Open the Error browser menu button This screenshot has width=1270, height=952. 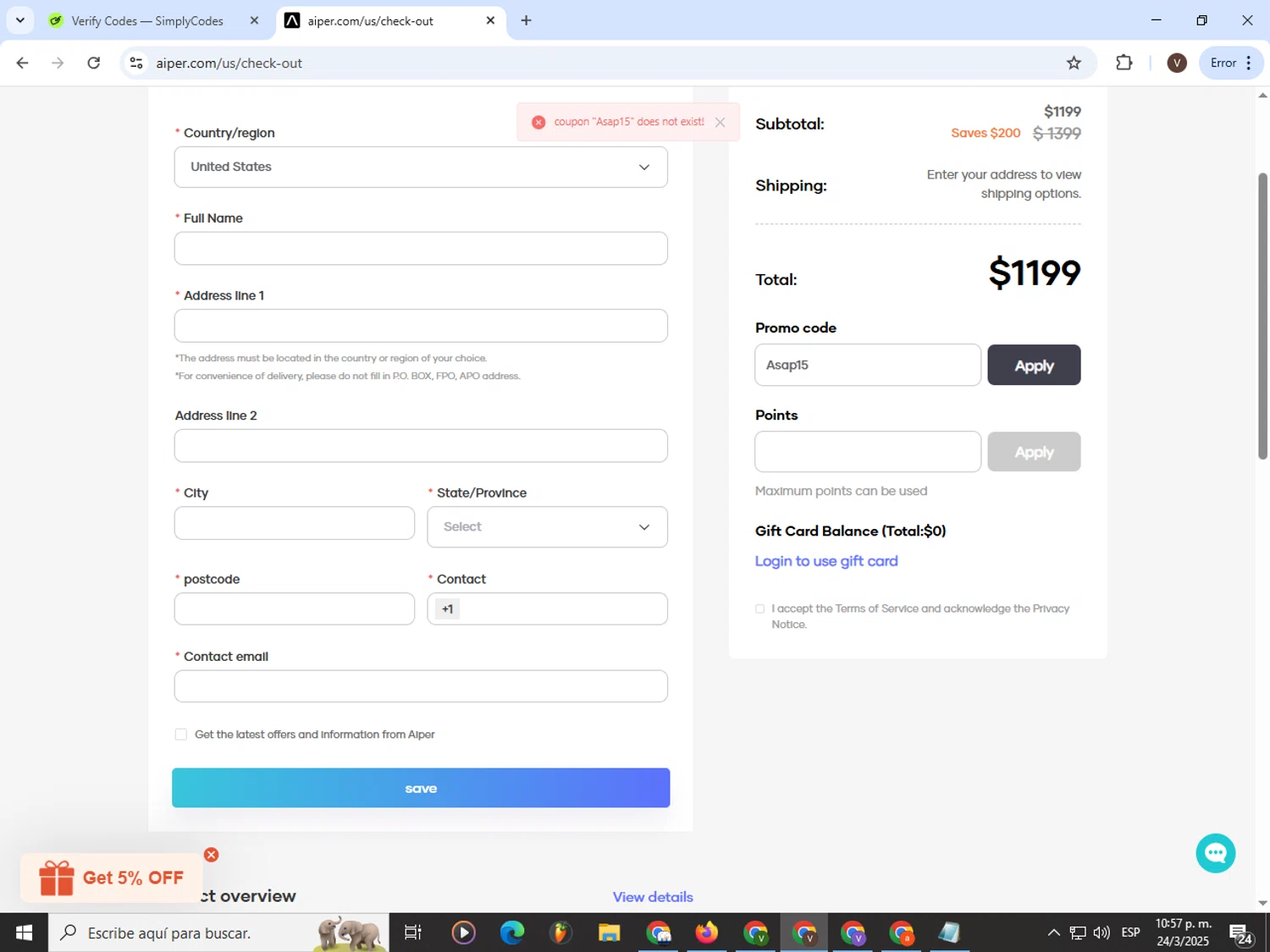pyautogui.click(x=1231, y=63)
